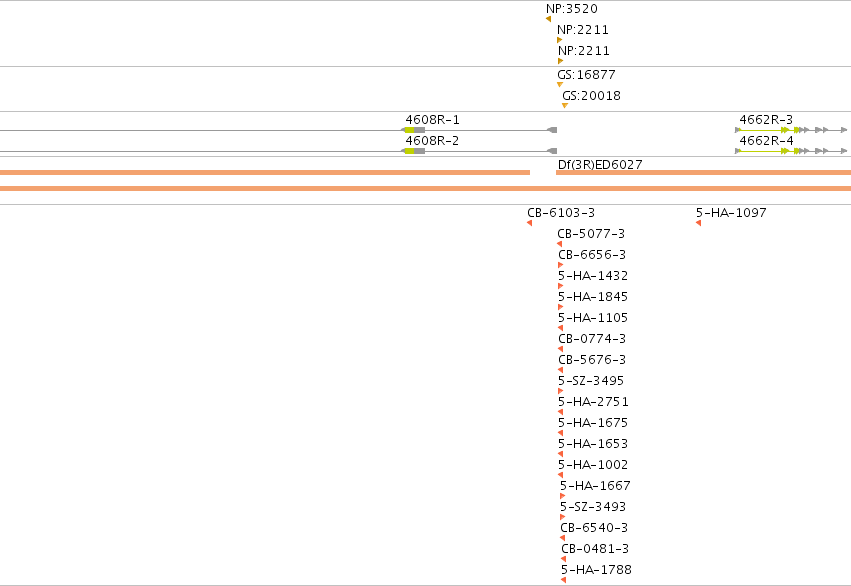The width and height of the screenshot is (851, 586).
Task: Open the CB-5077-3 insertion label
Action: click(x=590, y=234)
